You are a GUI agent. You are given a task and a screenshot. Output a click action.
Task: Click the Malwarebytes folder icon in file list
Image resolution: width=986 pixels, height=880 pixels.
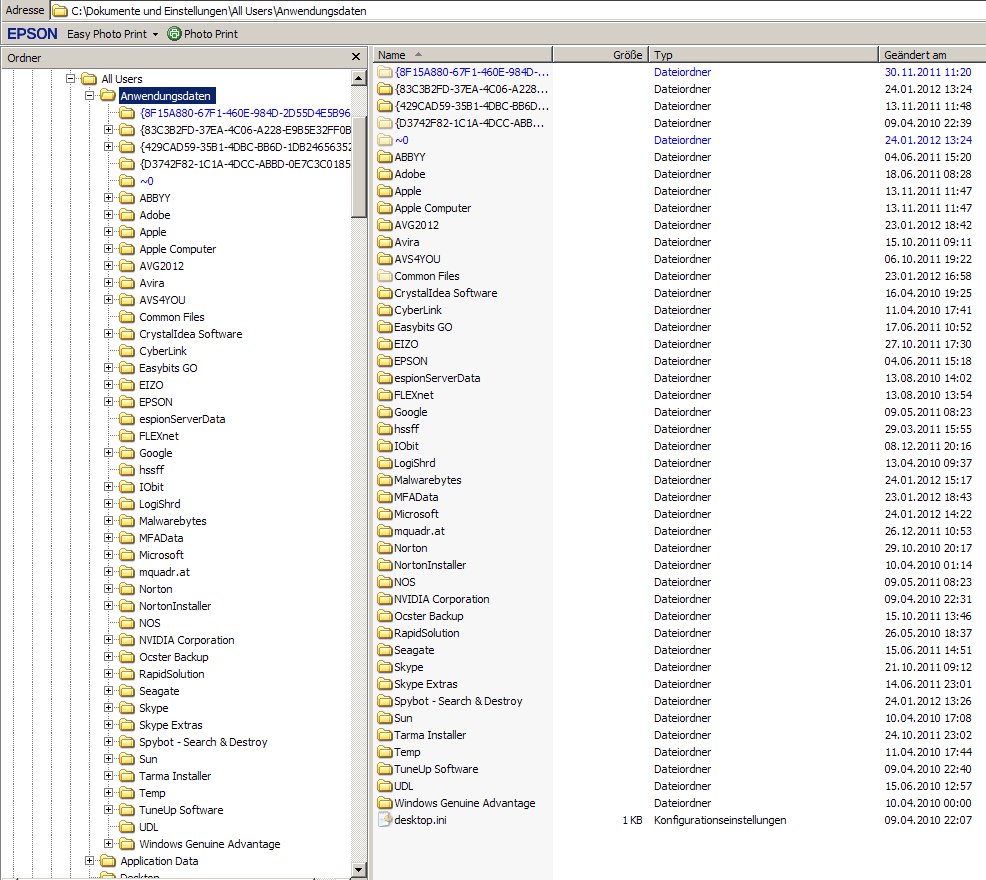(386, 480)
